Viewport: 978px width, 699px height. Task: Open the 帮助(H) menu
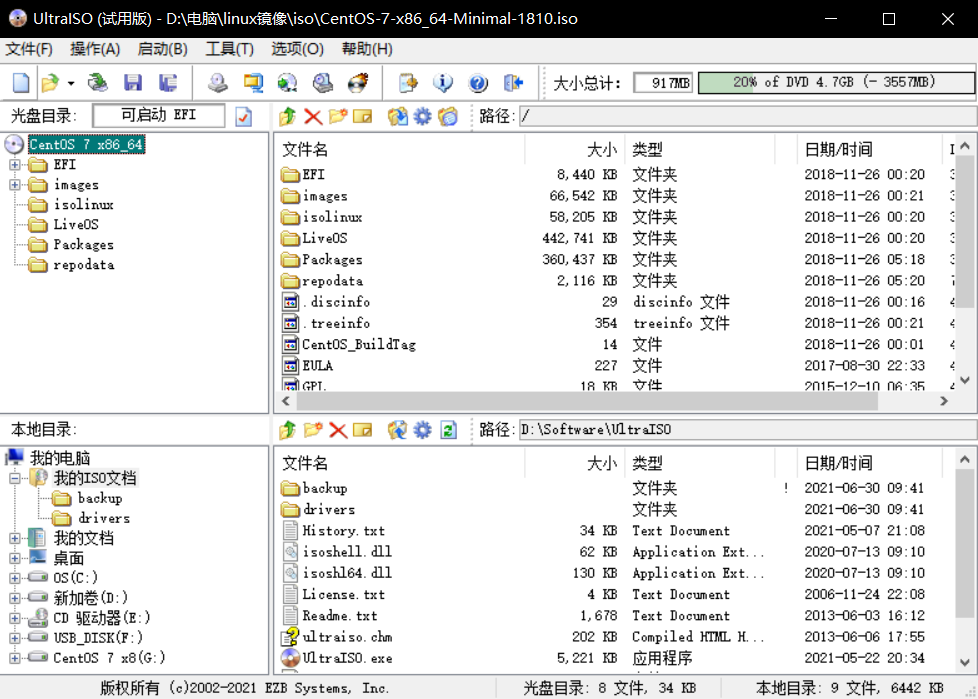click(367, 49)
